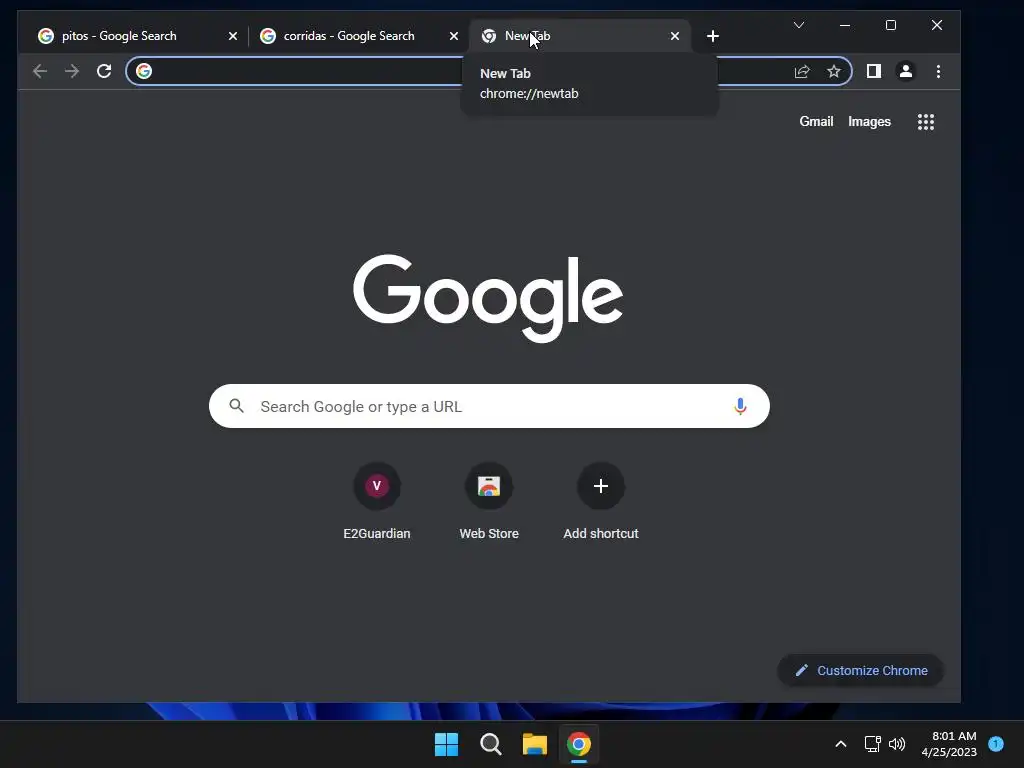Close the corridas - Google Search tab

point(454,36)
